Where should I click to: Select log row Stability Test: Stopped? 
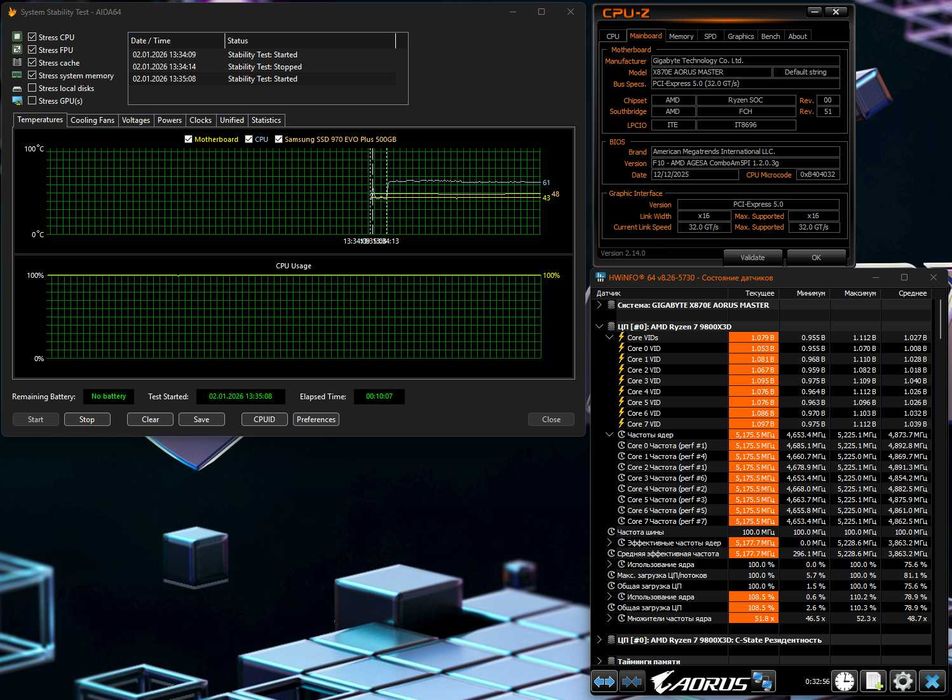coord(264,67)
